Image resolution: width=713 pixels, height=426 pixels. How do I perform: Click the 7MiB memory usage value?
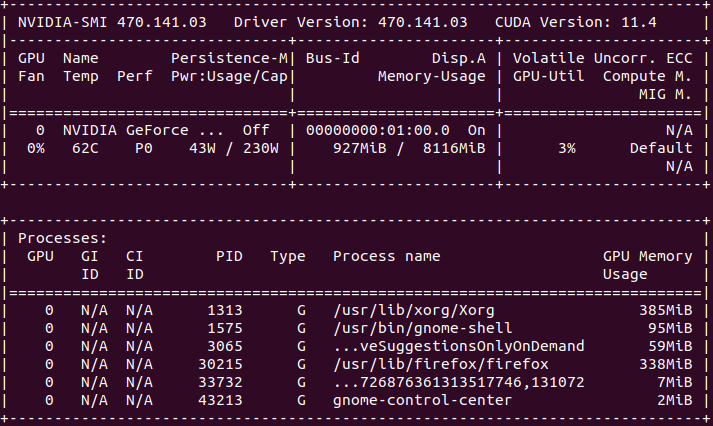pyautogui.click(x=675, y=382)
